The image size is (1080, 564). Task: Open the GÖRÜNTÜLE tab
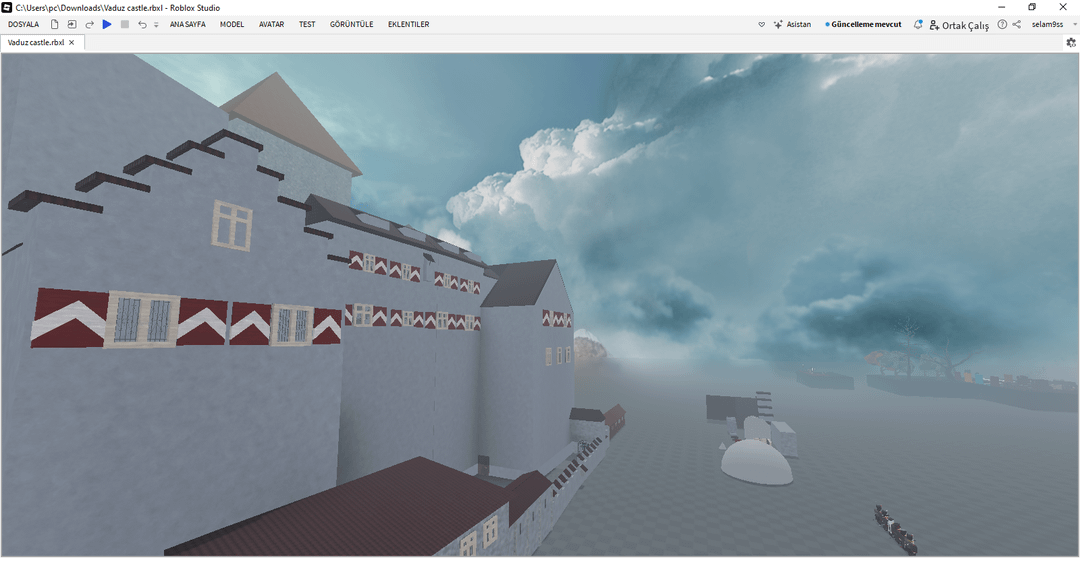coord(351,24)
